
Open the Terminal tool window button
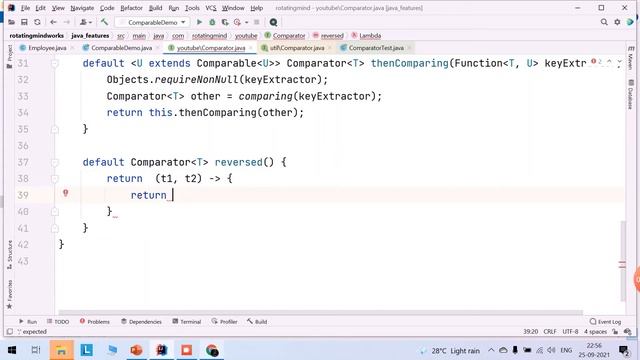187,322
